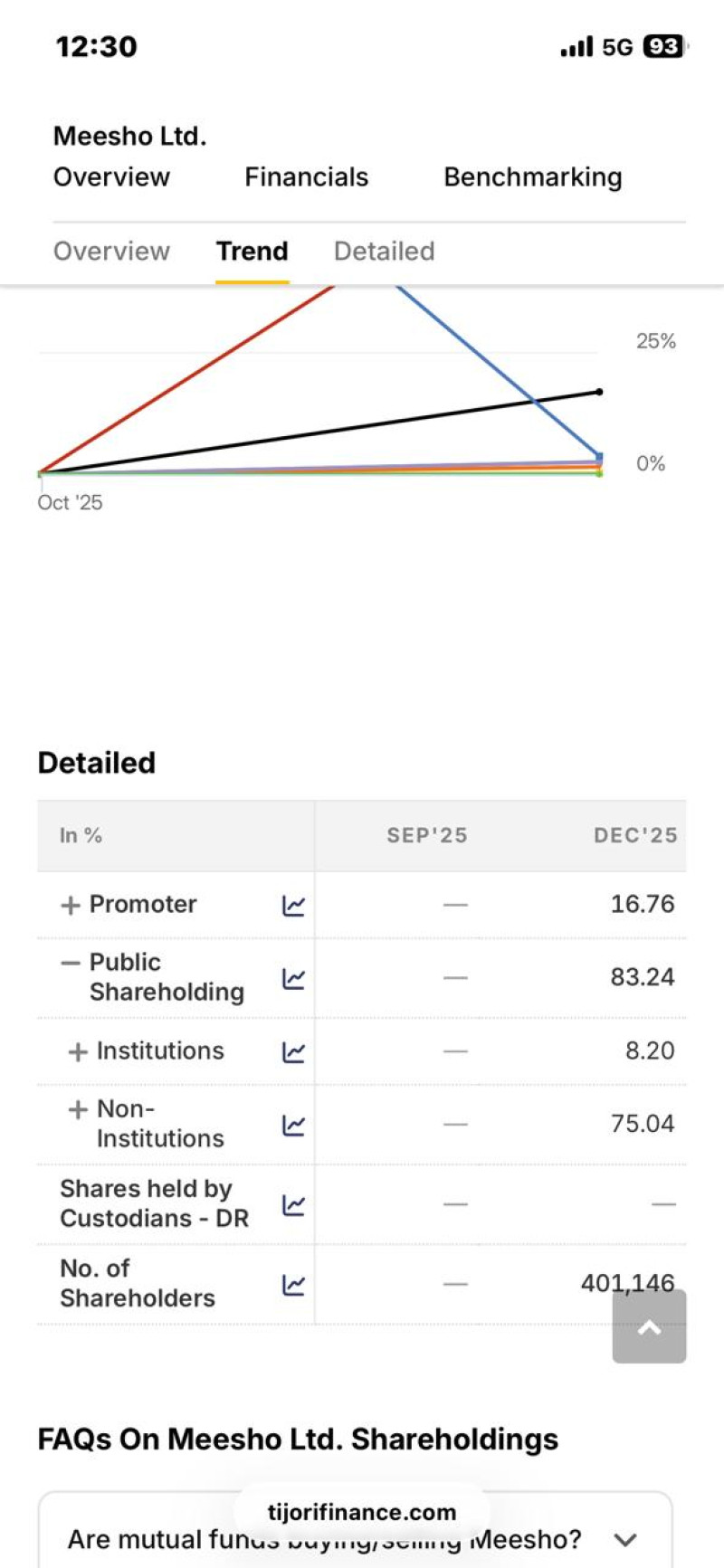
Task: Switch to the Financials tab
Action: click(306, 176)
